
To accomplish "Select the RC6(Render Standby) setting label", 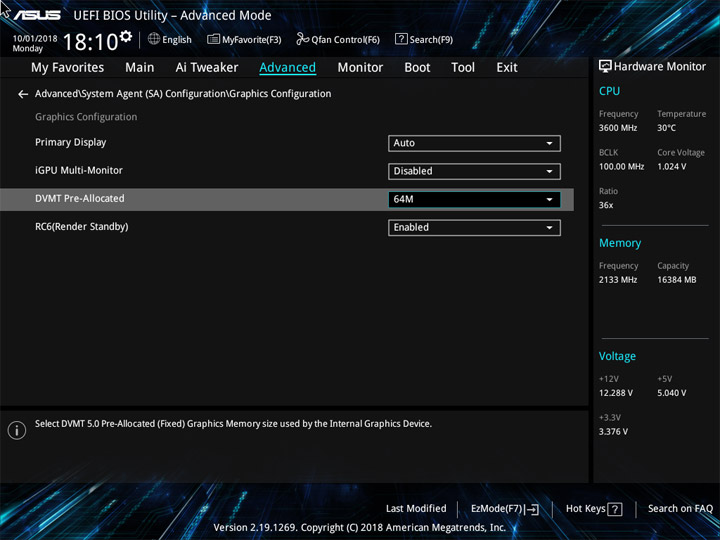I will coord(82,227).
